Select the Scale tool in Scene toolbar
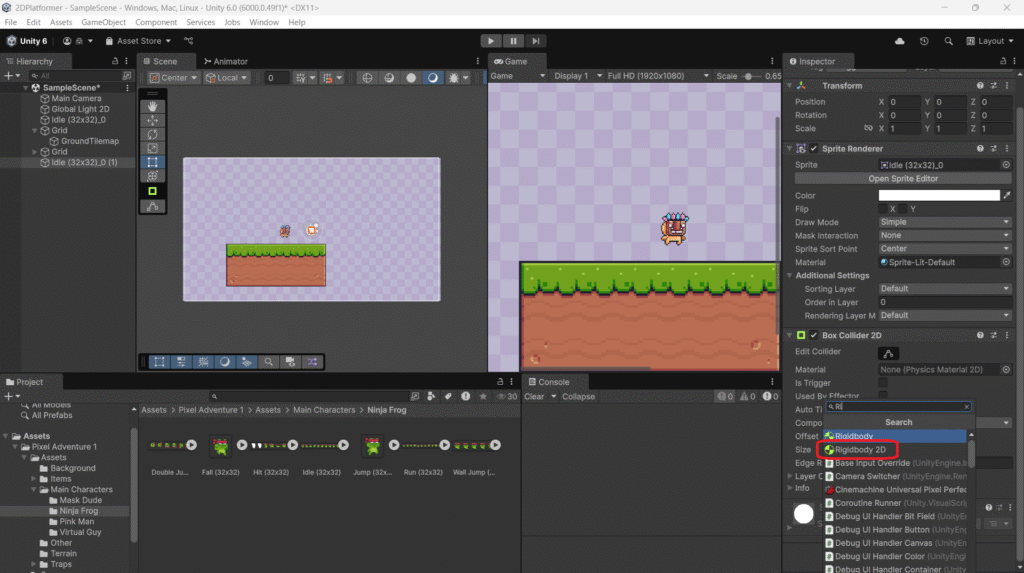The width and height of the screenshot is (1024, 573). coord(152,148)
